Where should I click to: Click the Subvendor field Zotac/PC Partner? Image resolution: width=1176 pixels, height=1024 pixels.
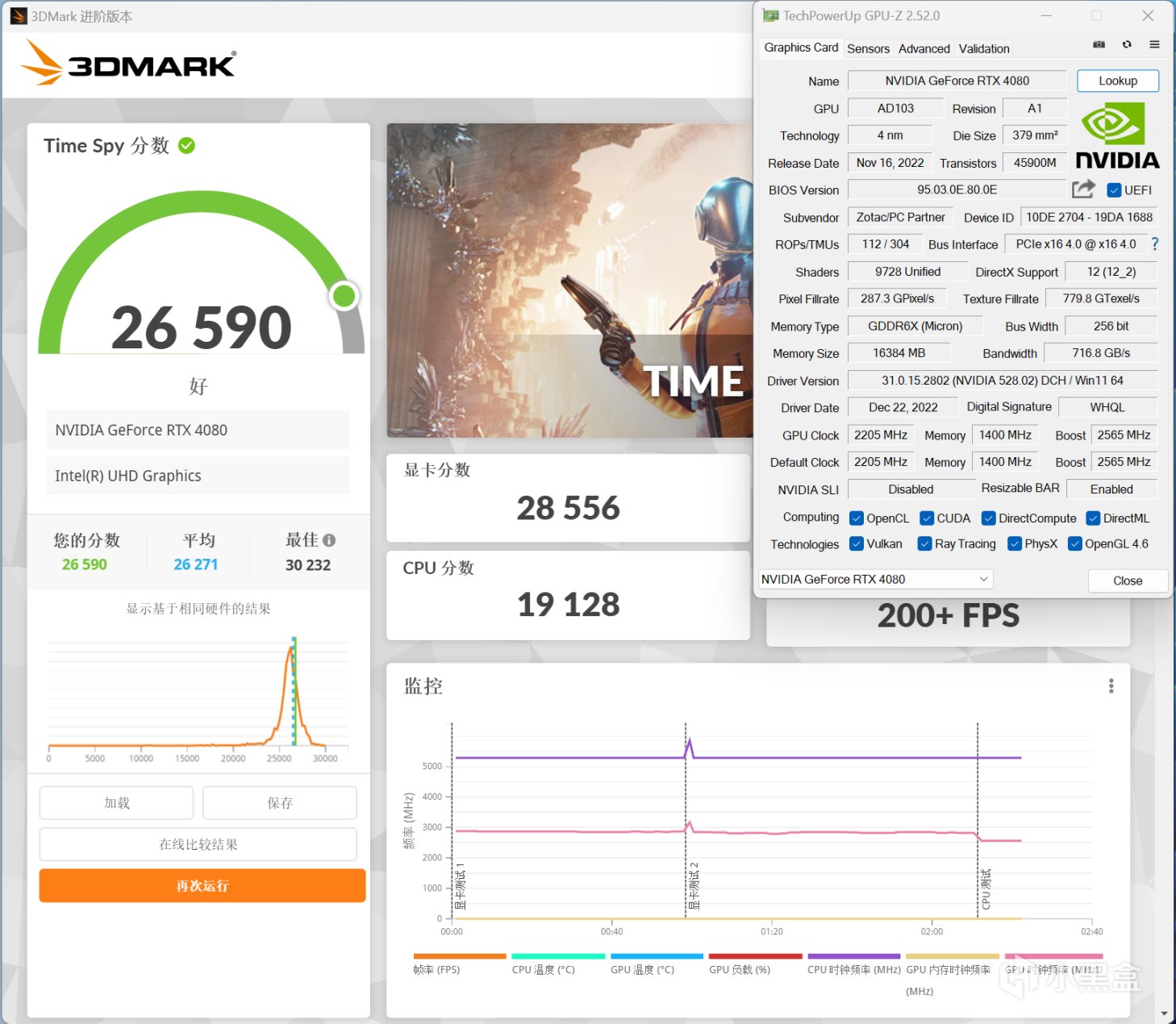click(x=900, y=217)
